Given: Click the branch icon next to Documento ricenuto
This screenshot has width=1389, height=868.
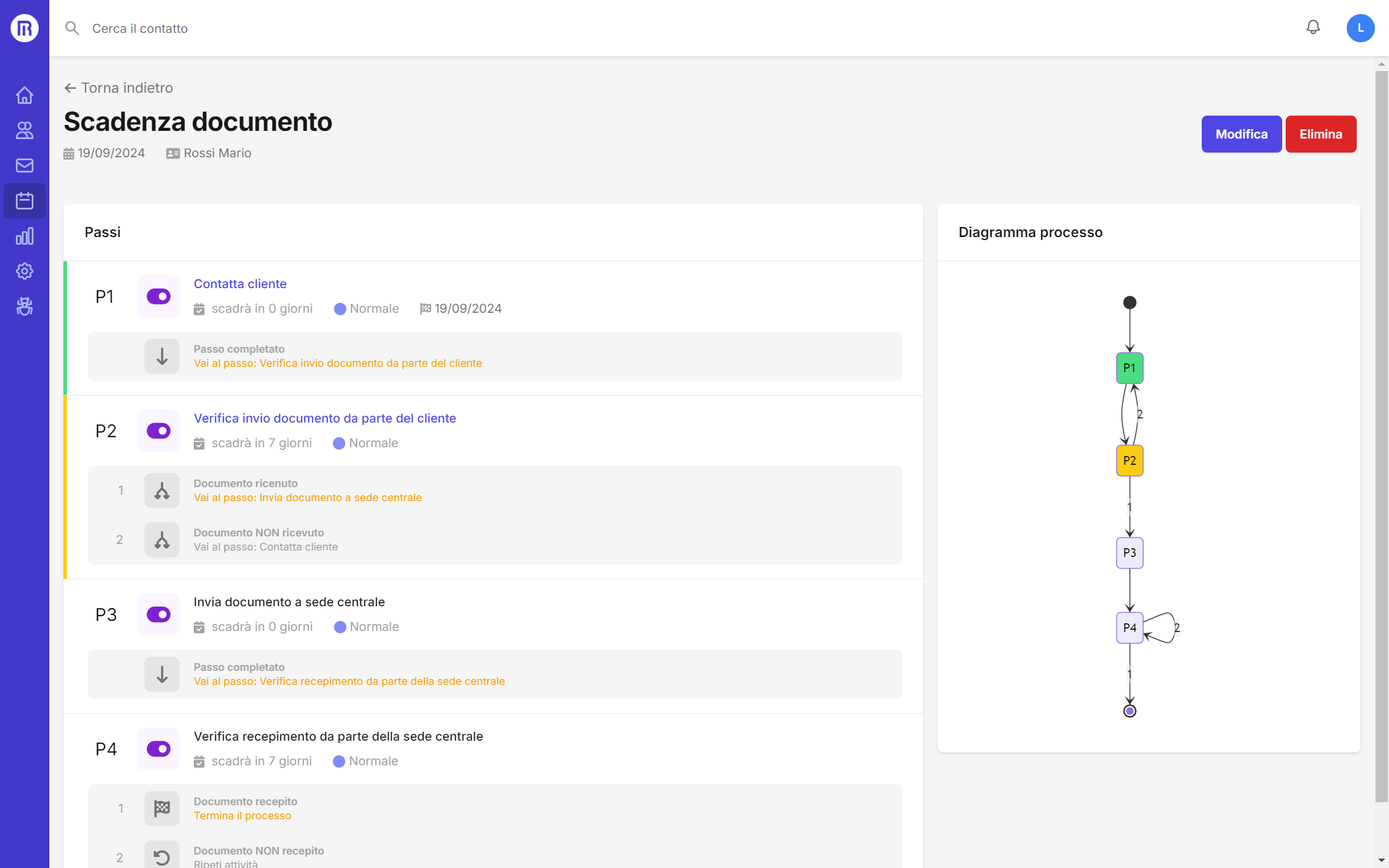Looking at the screenshot, I should pyautogui.click(x=161, y=490).
